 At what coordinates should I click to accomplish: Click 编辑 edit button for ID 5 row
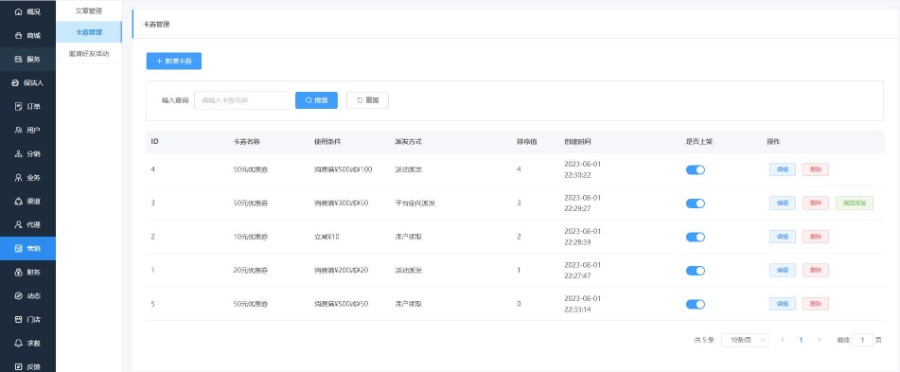pos(782,304)
